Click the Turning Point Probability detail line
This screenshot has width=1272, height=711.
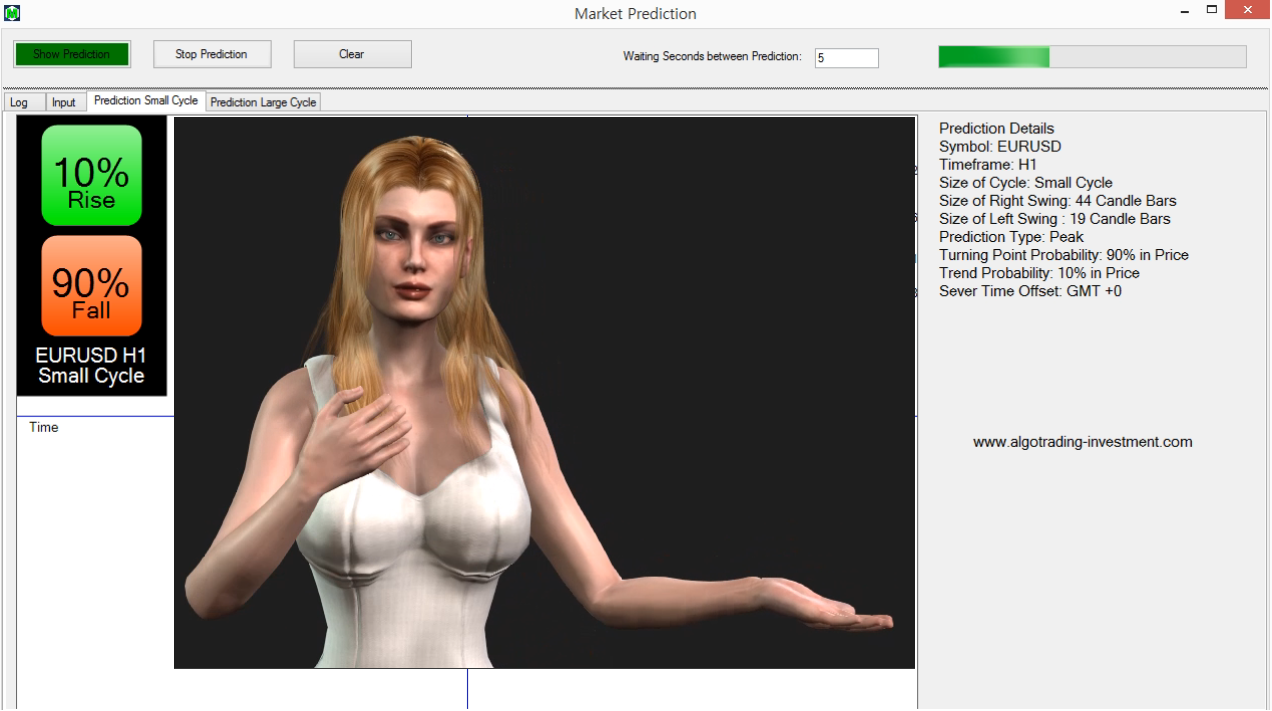click(x=1063, y=255)
